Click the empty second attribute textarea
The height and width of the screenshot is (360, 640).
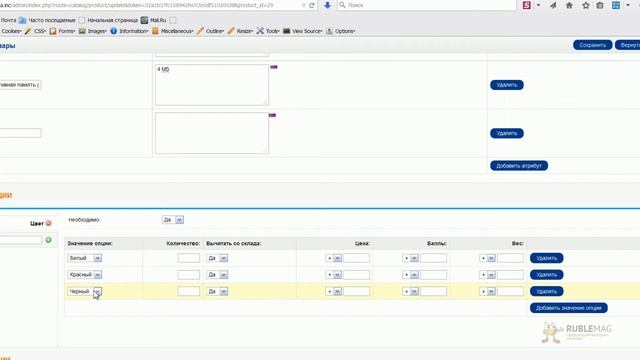212,133
